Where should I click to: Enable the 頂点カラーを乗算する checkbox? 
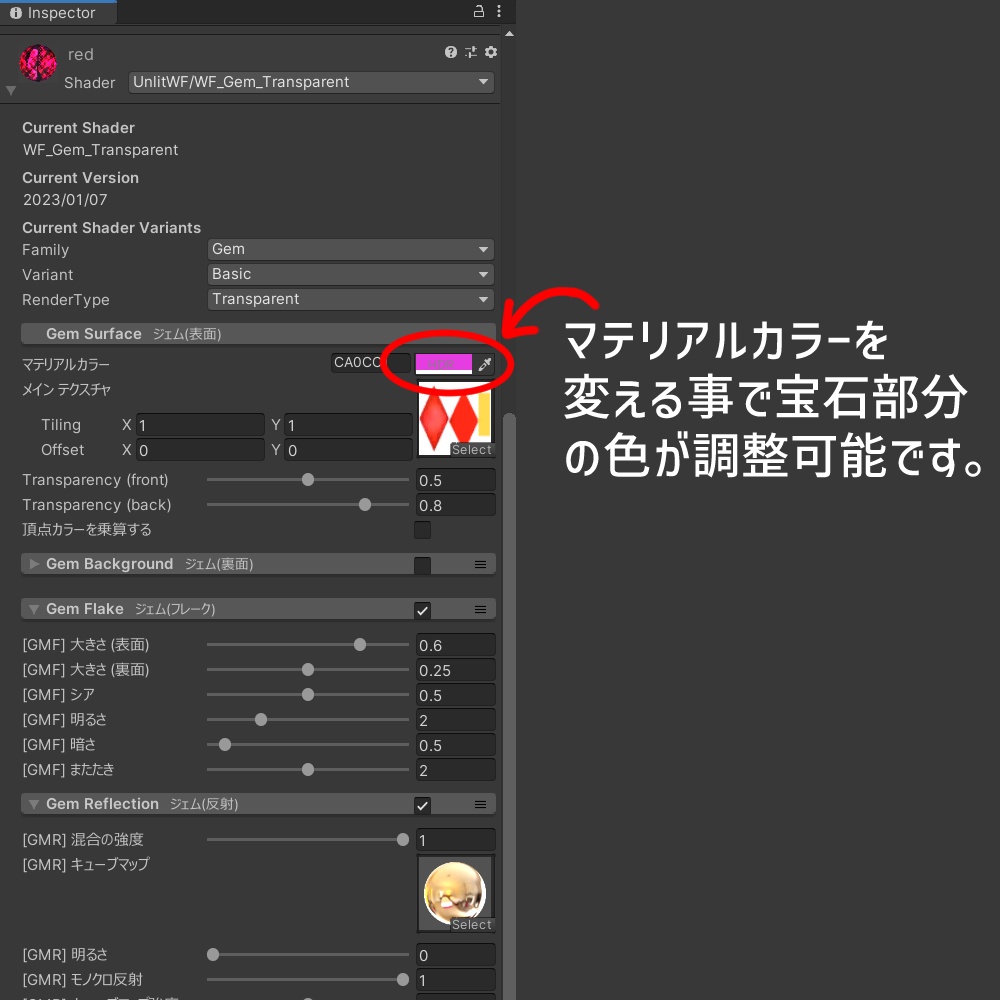[422, 530]
